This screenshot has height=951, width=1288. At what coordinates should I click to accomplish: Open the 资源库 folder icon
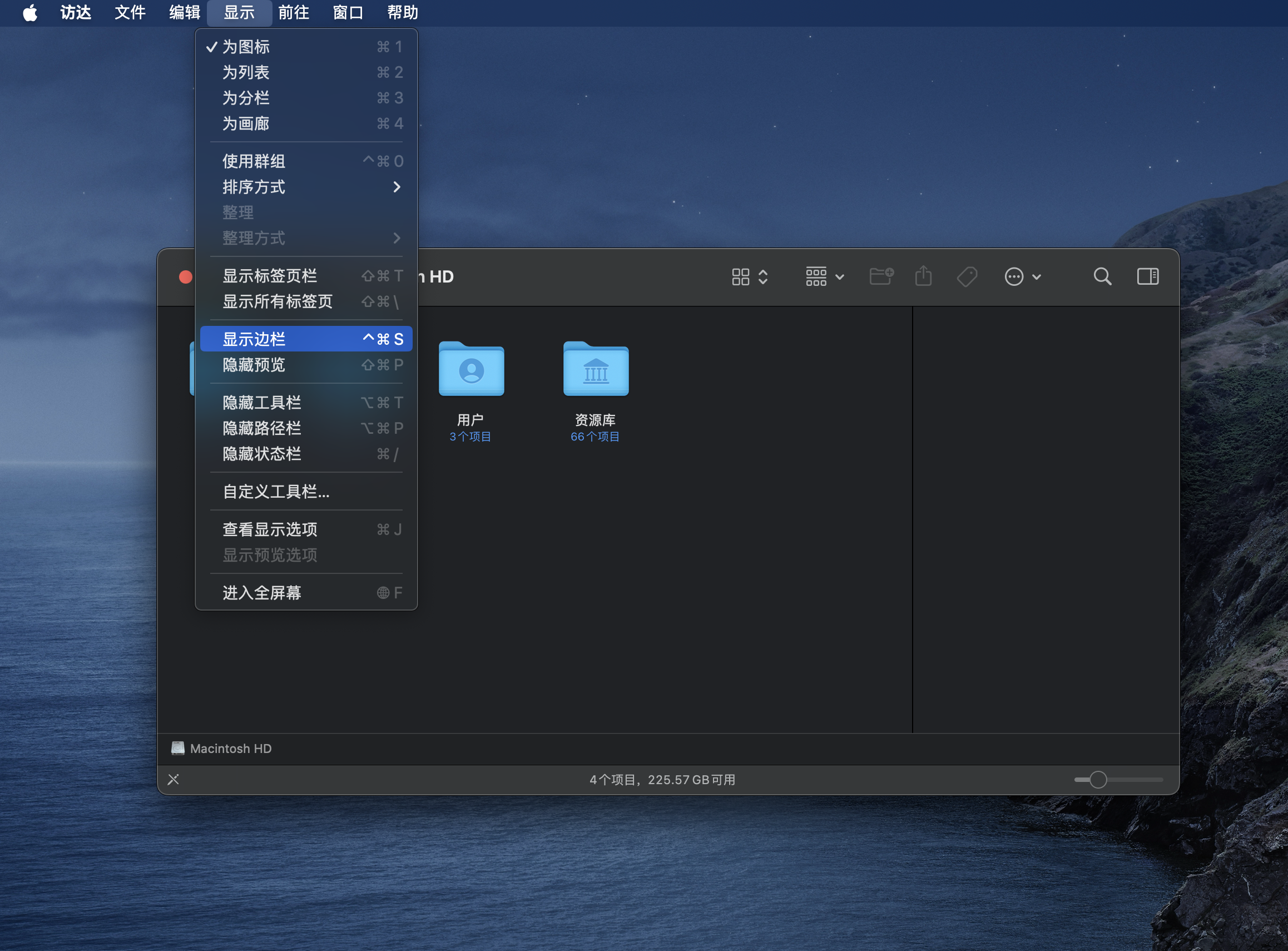pos(595,370)
